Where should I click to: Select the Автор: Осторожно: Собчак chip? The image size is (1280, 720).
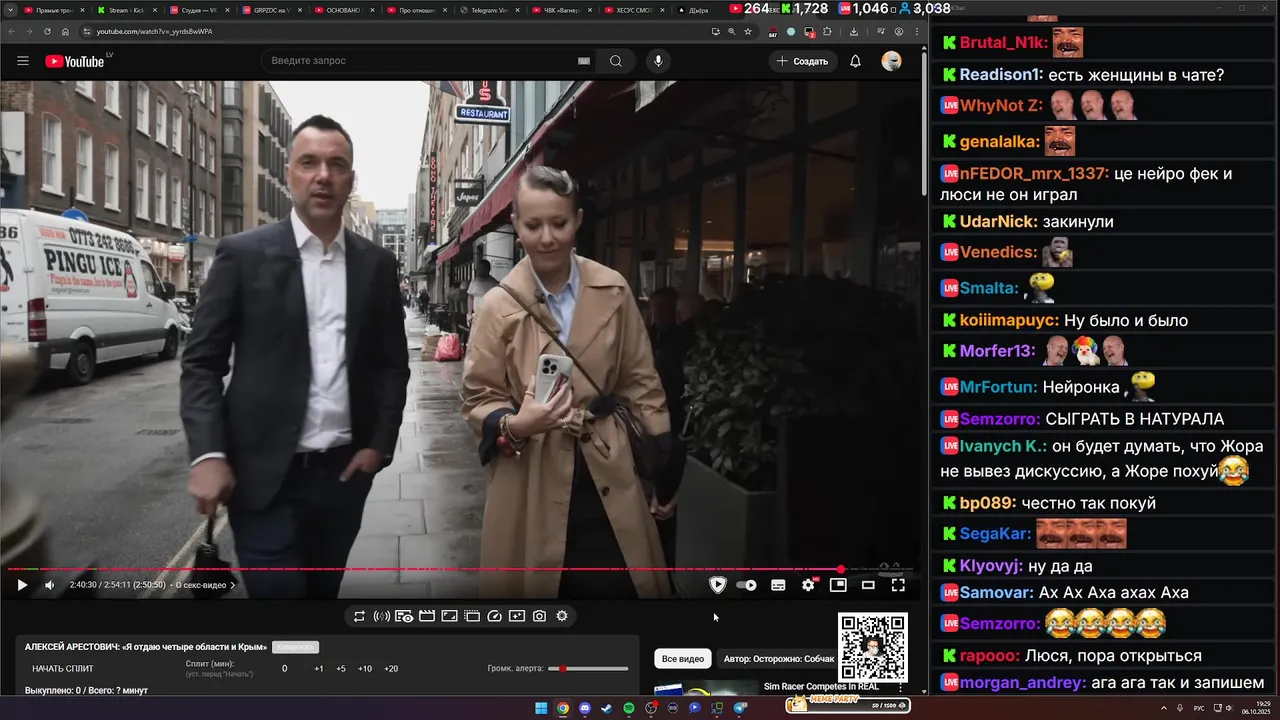click(x=779, y=659)
